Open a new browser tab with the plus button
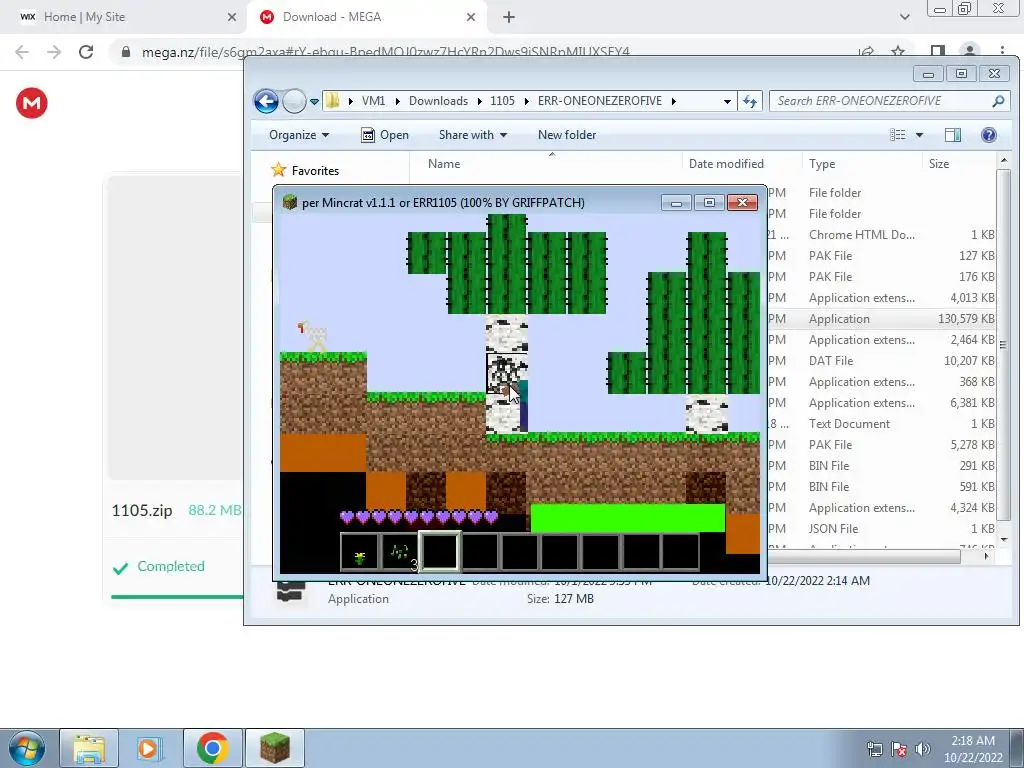This screenshot has width=1024, height=768. 509,17
